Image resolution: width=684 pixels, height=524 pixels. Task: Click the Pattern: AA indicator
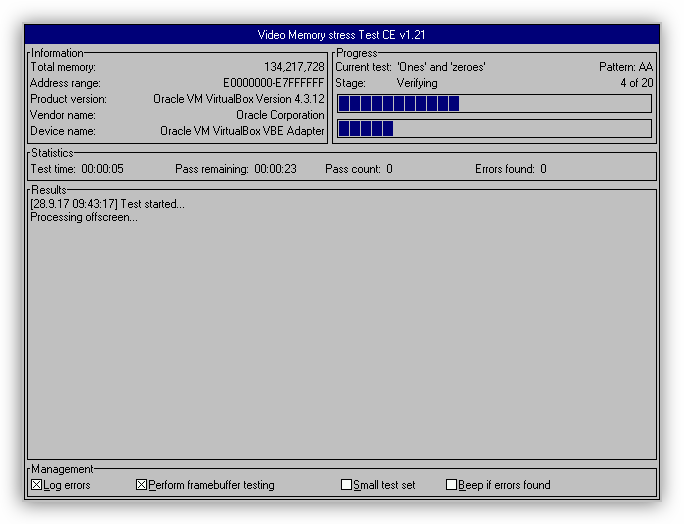[x=625, y=67]
